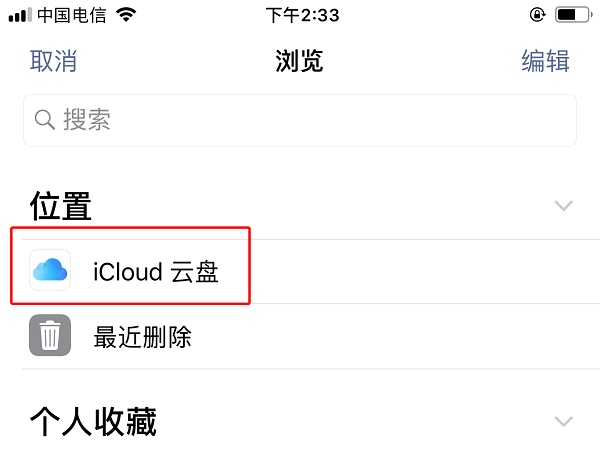Tap the iCloud cloud icon
The image size is (600, 473).
tap(50, 270)
